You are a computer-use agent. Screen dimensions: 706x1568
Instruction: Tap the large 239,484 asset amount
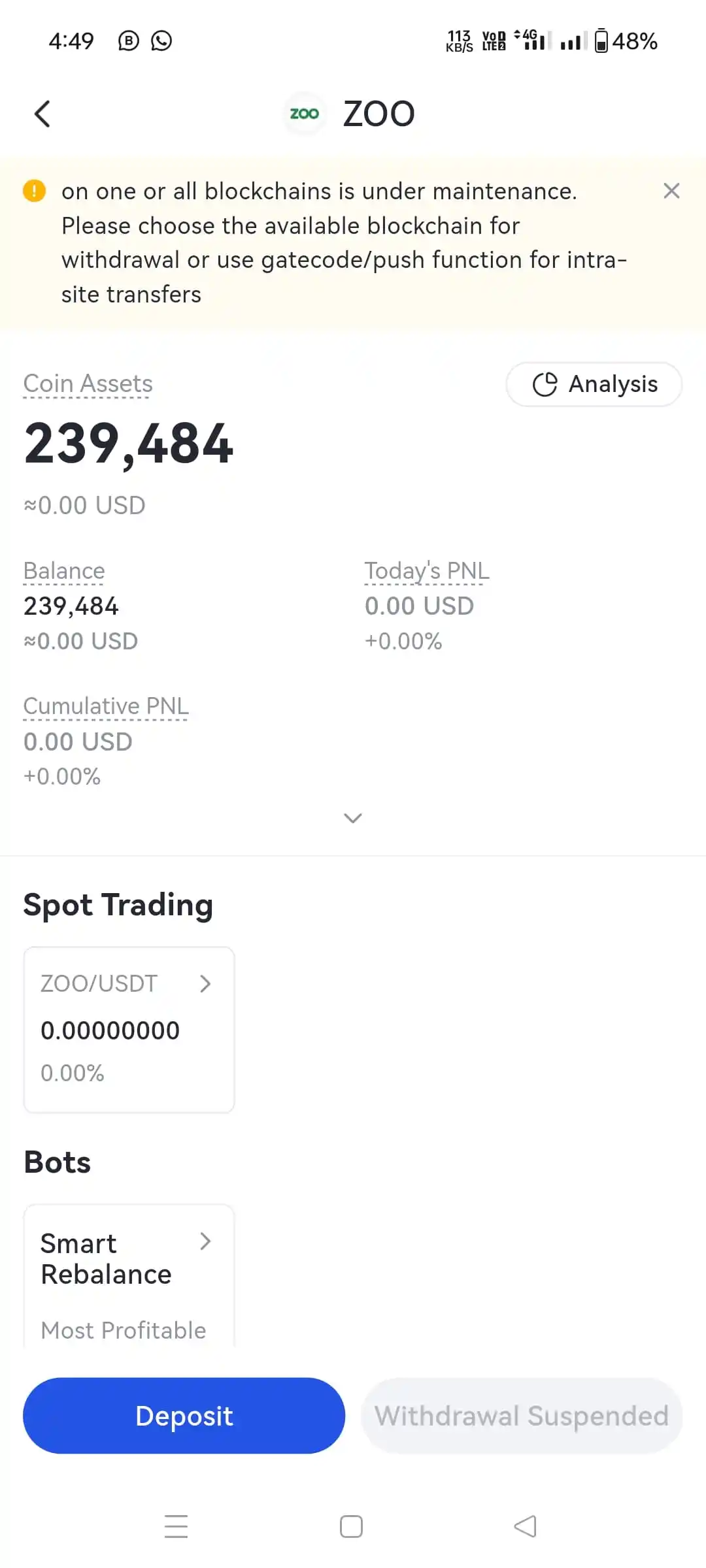[x=129, y=444]
